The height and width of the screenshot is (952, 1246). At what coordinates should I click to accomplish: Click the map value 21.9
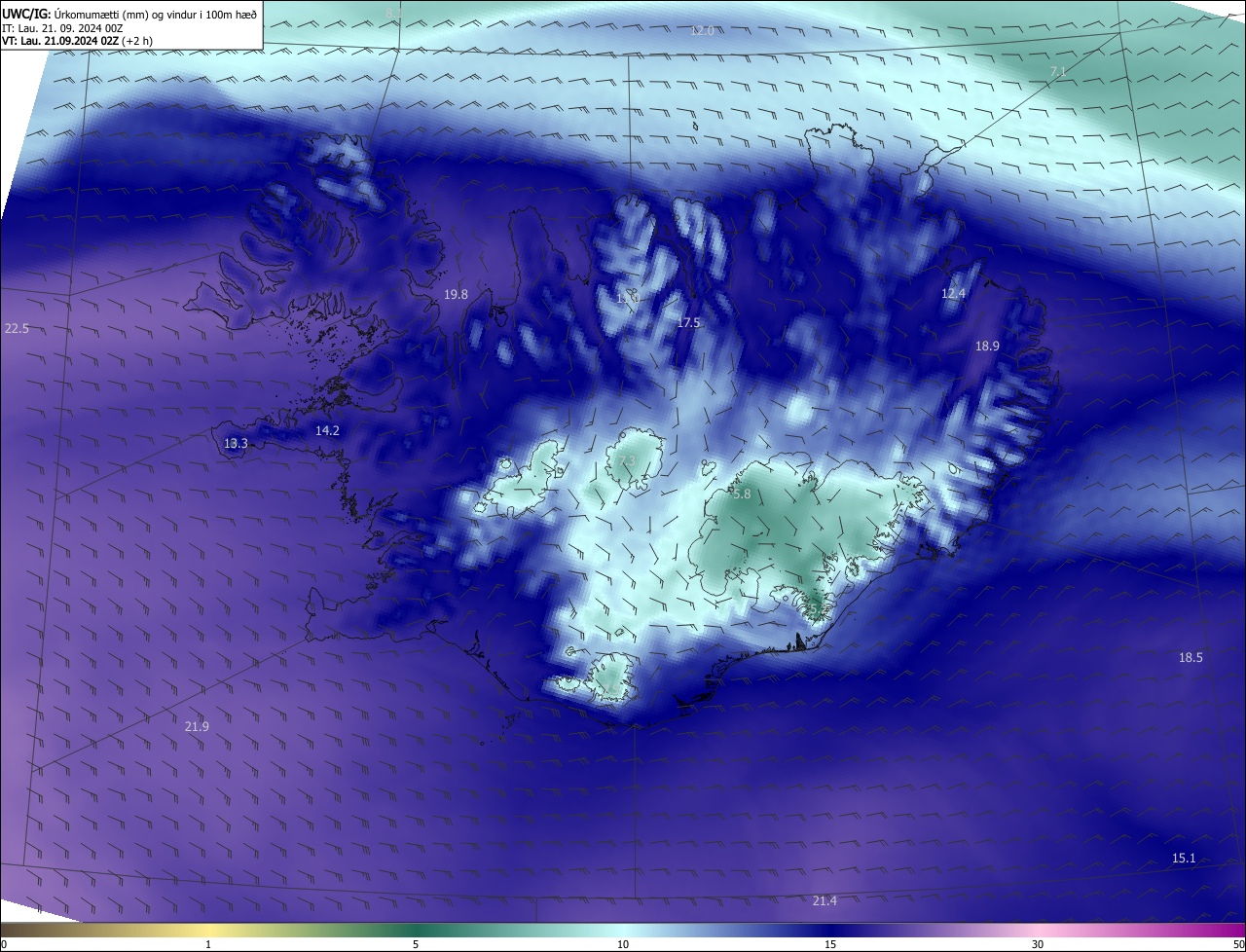(x=197, y=726)
